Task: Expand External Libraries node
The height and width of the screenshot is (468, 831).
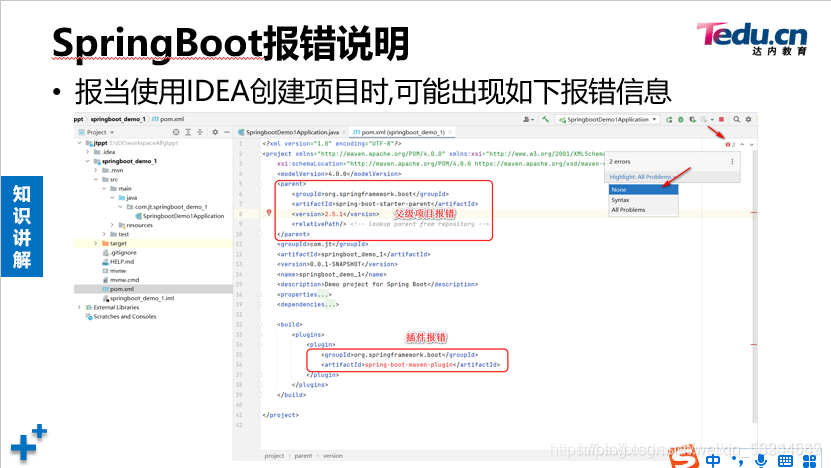Action: (79, 307)
